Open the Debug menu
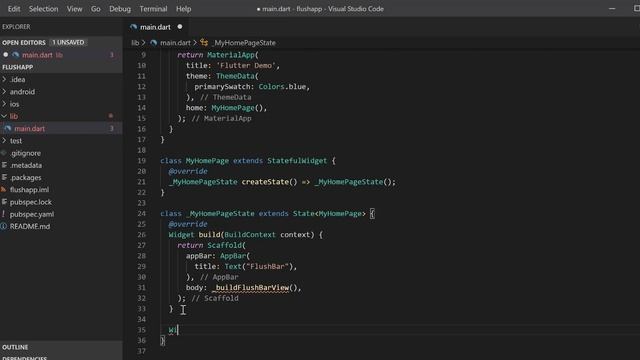Viewport: 640px width, 360px height. [120, 9]
